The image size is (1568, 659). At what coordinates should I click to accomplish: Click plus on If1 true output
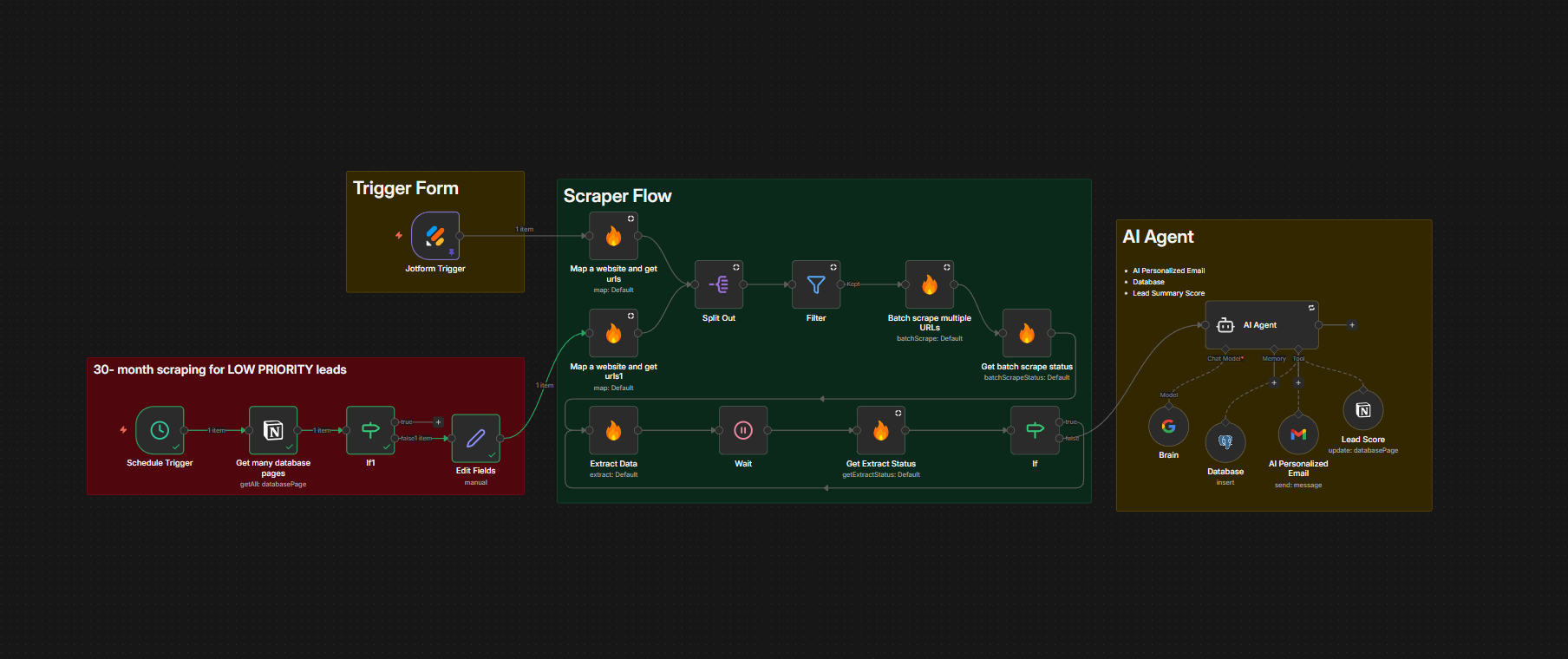pyautogui.click(x=438, y=422)
